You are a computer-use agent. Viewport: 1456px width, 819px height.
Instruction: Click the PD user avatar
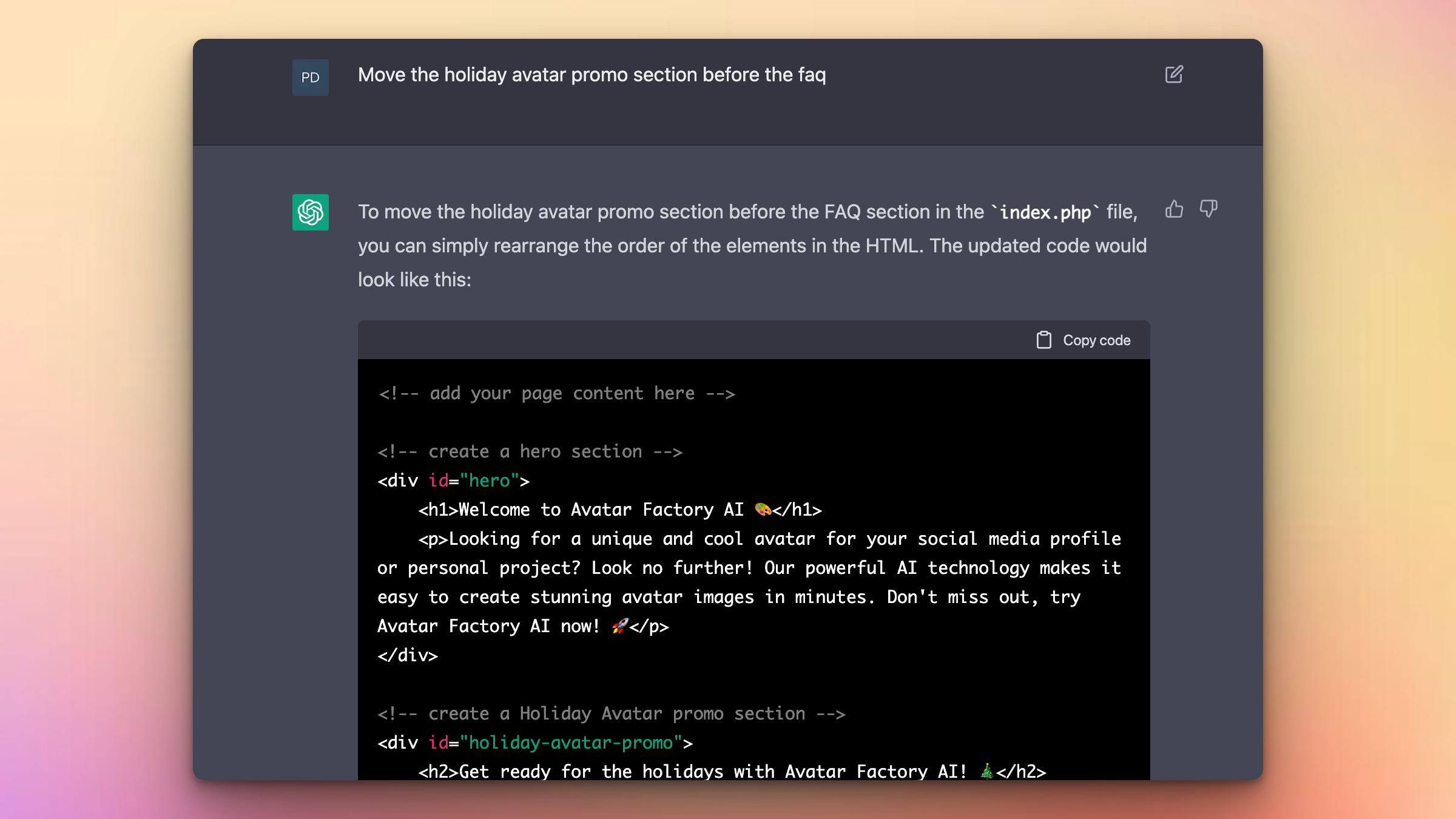coord(310,78)
